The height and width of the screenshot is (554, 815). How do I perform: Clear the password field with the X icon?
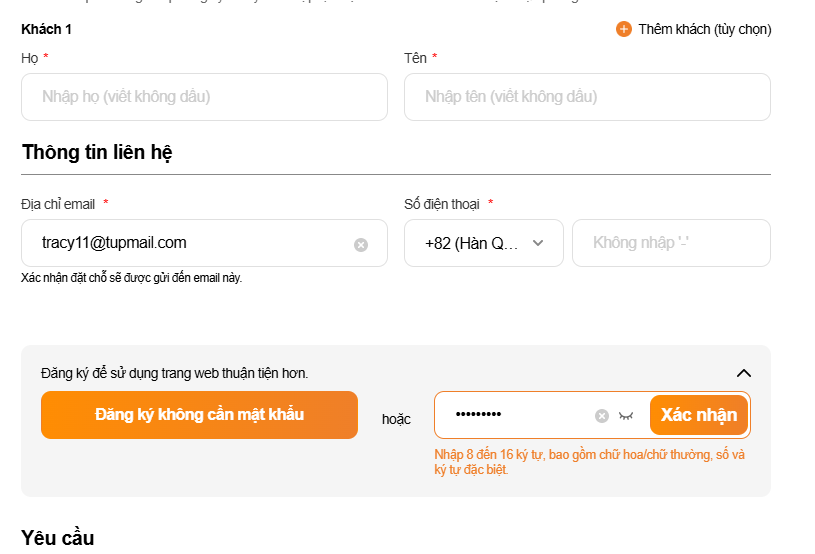pyautogui.click(x=602, y=416)
